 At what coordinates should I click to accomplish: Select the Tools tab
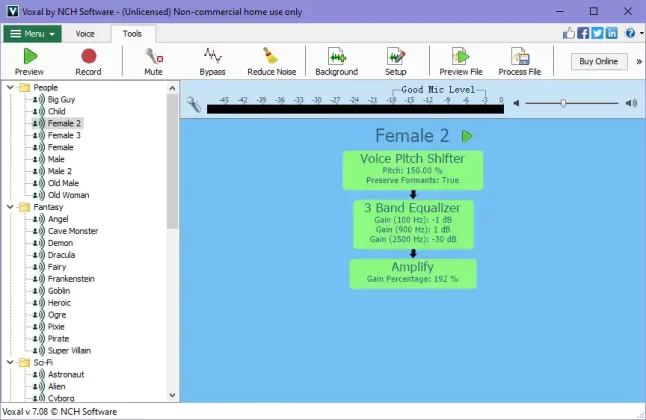132,34
